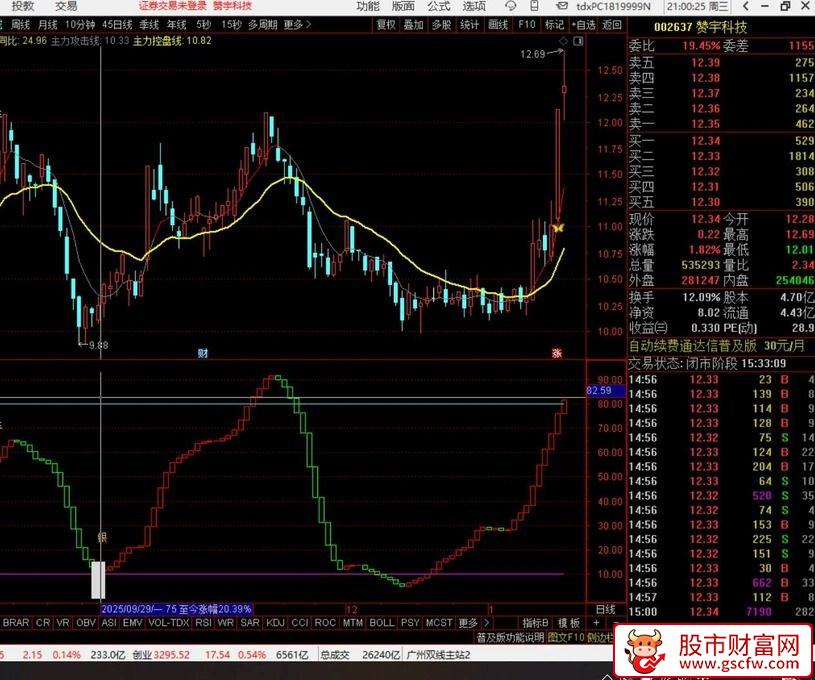Click the 返回 back icon
This screenshot has width=815, height=680.
(614, 26)
